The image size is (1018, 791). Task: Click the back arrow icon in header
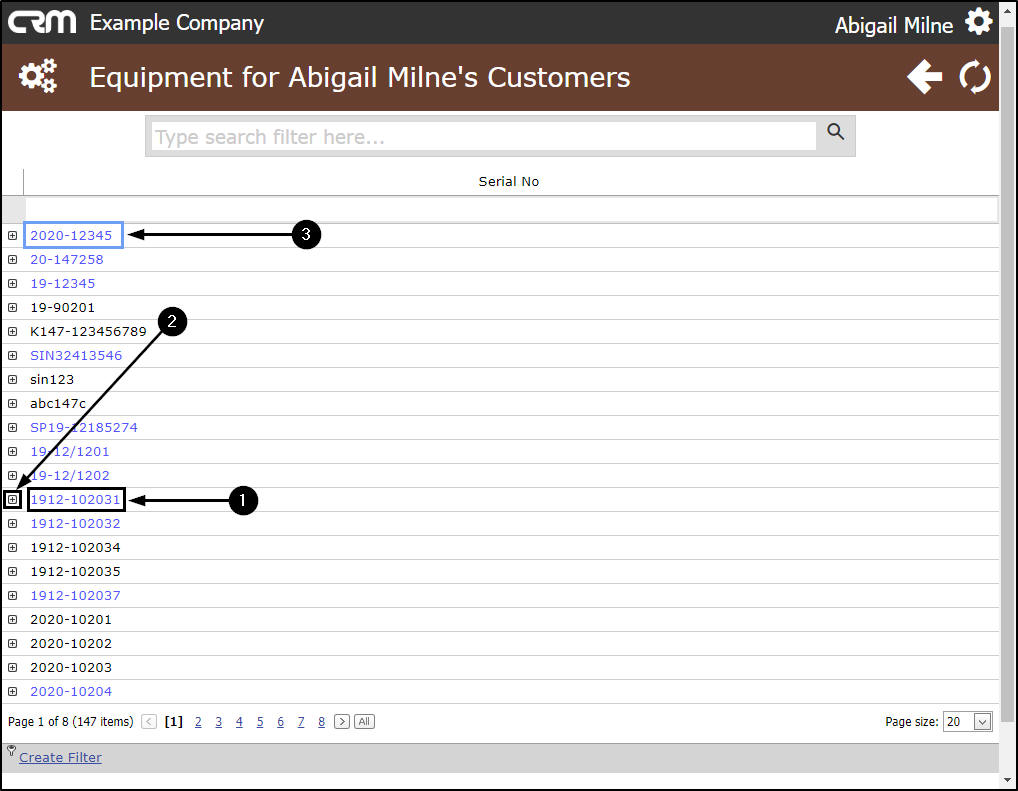click(x=925, y=77)
